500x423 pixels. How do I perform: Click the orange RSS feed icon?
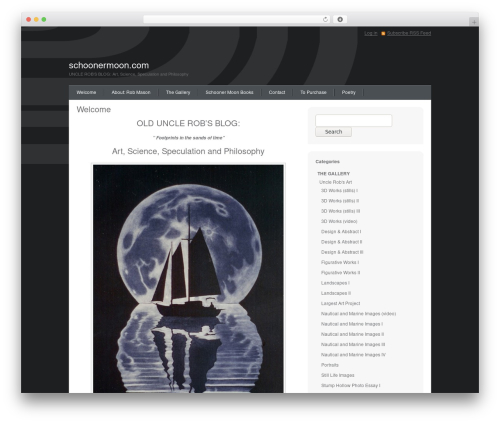point(383,33)
